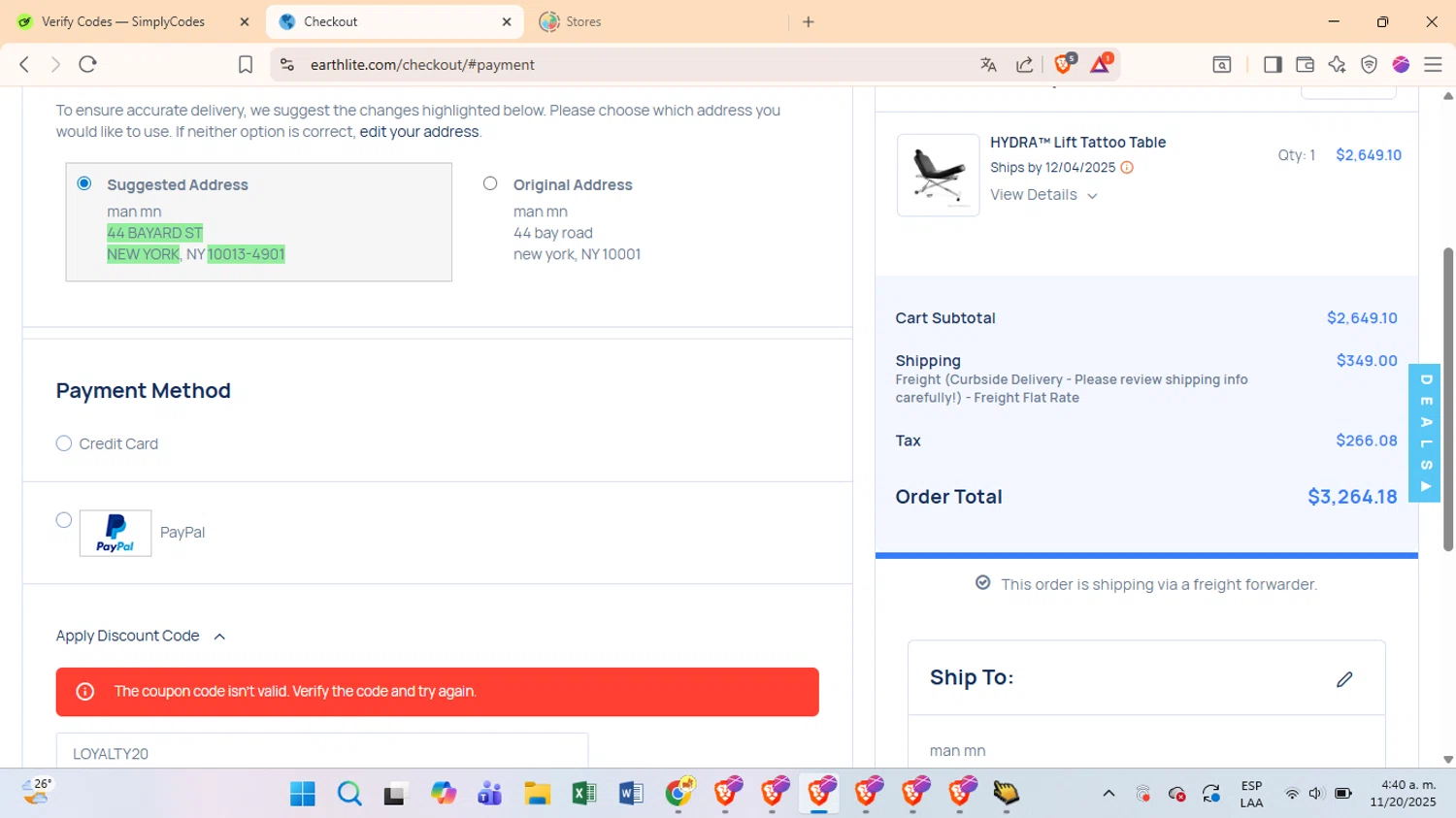Bookmark this page with bookmark icon
The height and width of the screenshot is (818, 1456).
246,64
